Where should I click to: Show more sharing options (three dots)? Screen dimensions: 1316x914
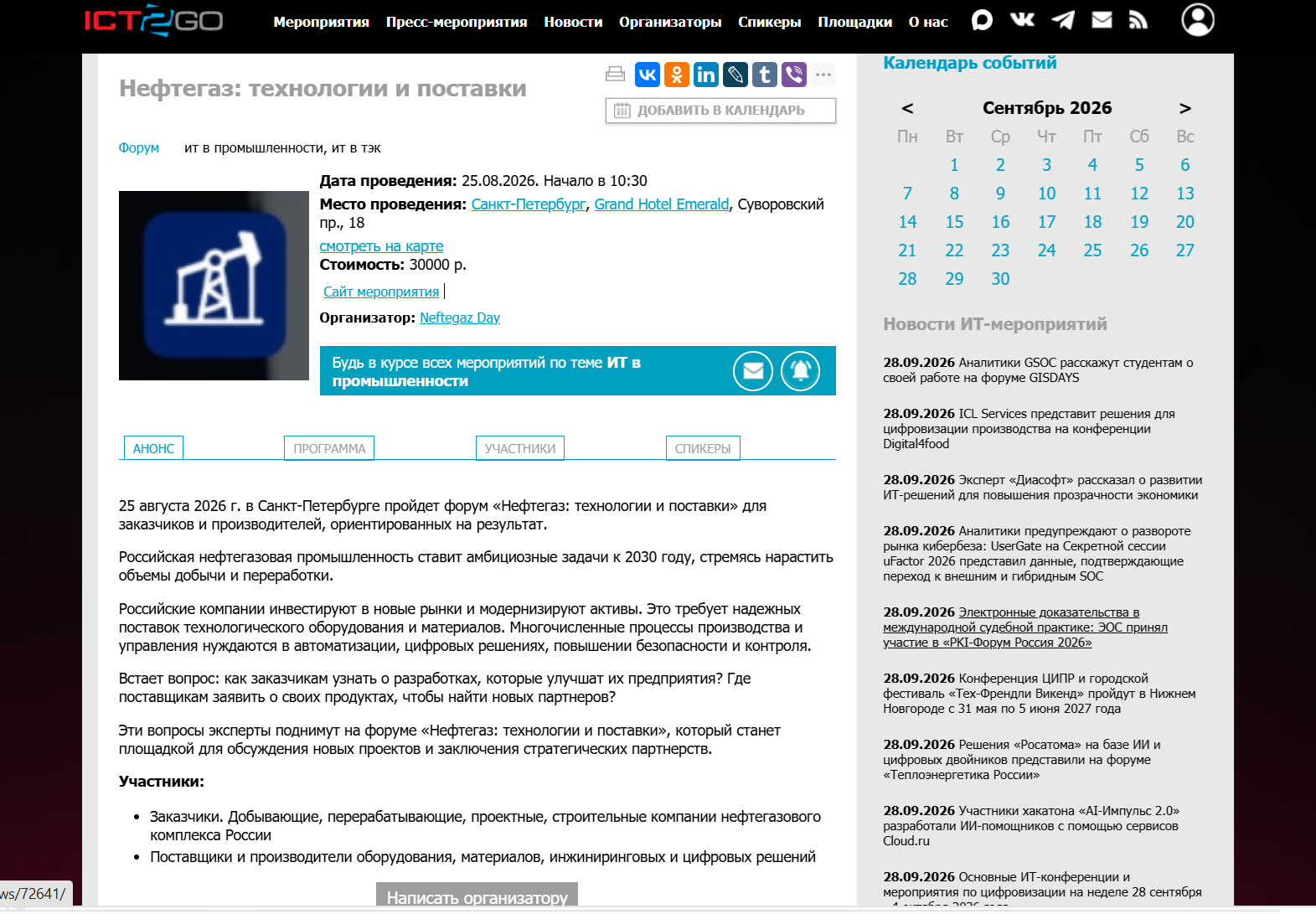point(823,75)
